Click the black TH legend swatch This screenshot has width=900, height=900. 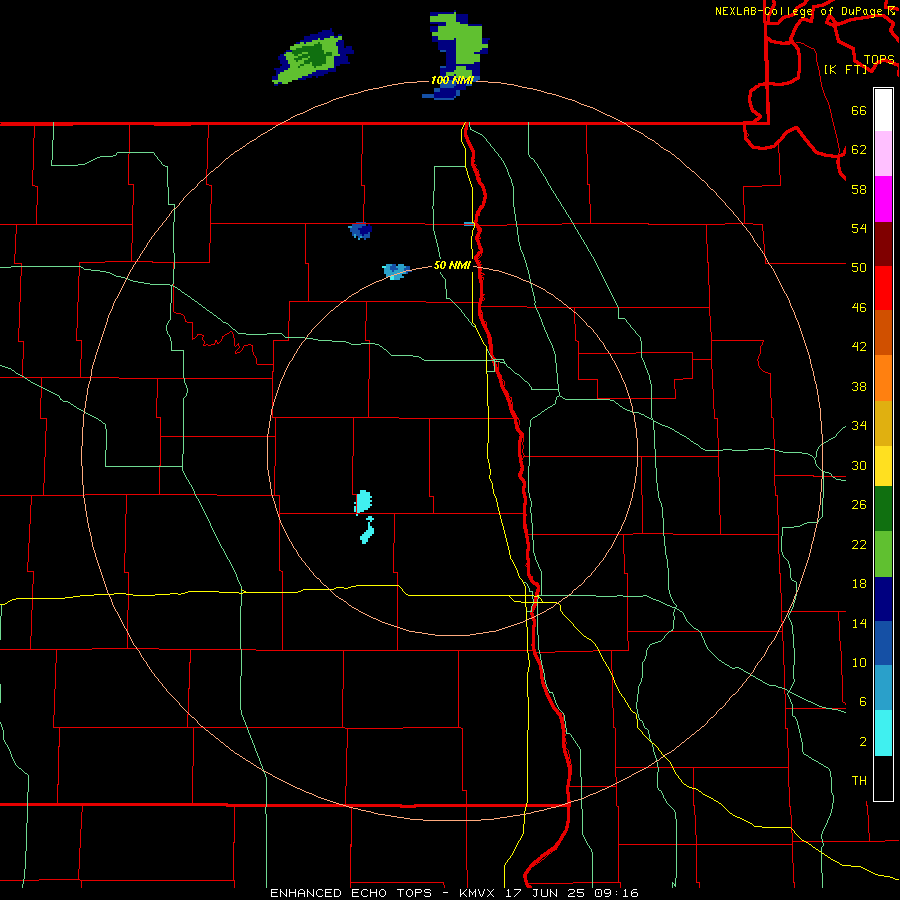883,778
